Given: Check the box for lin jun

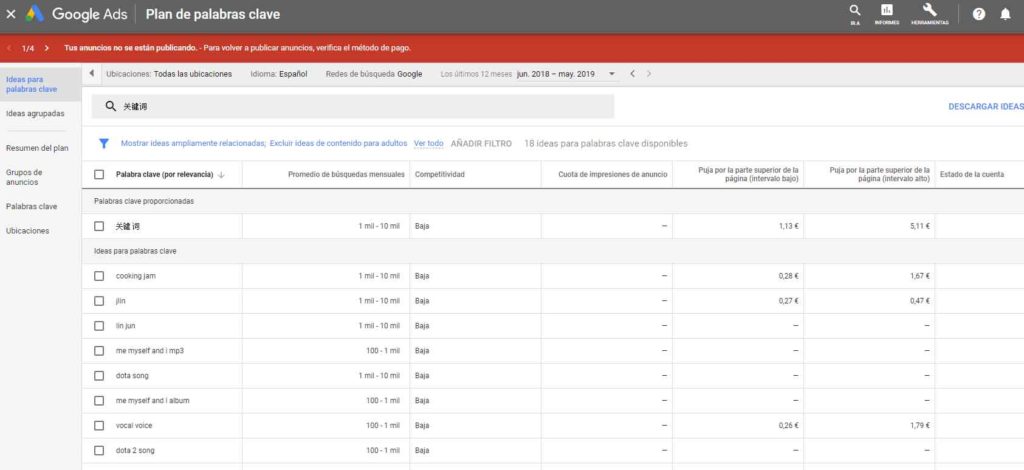Looking at the screenshot, I should pos(99,326).
